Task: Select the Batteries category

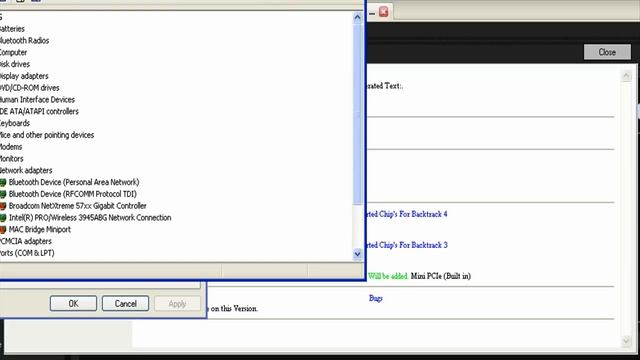Action: click(12, 29)
